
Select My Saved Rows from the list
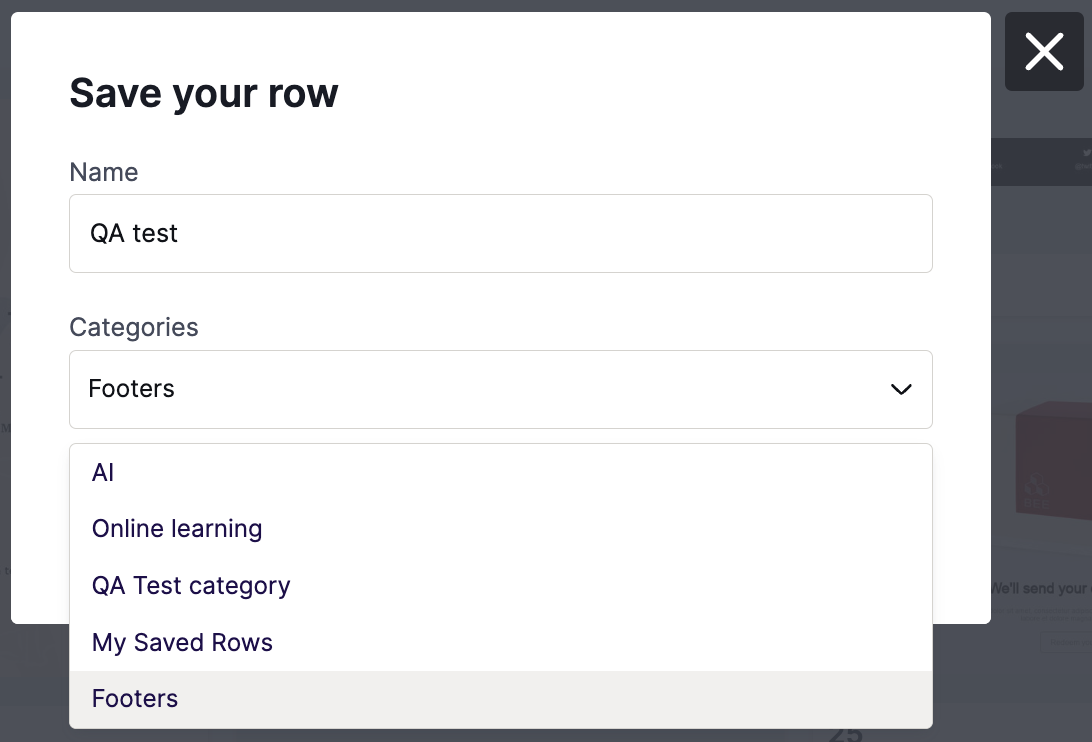tap(501, 642)
